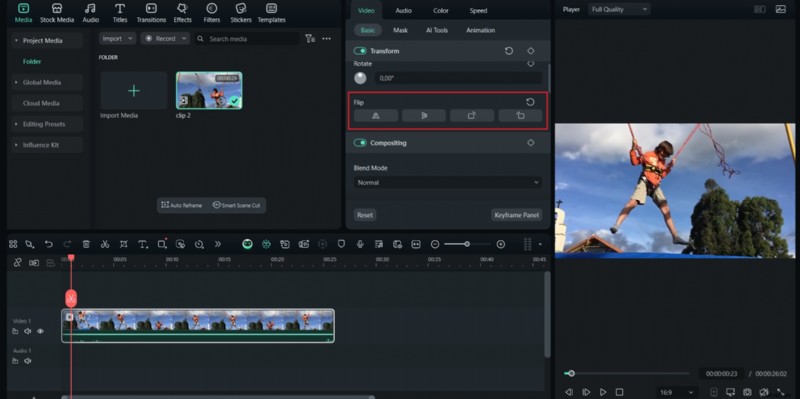Select the Mask sub-tab
The image size is (800, 399).
[400, 30]
